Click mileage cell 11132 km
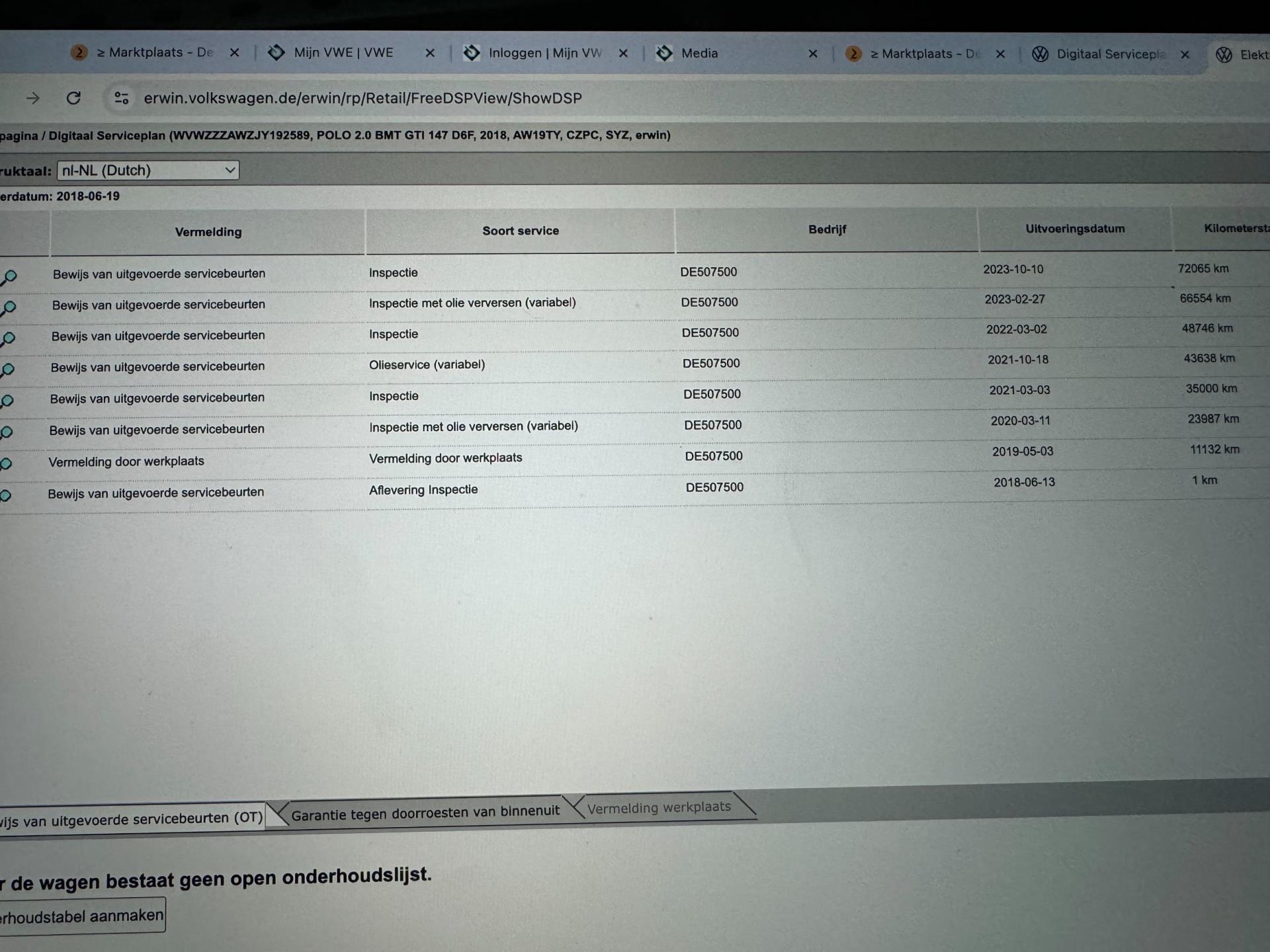Viewport: 1270px width, 952px height. (1214, 450)
